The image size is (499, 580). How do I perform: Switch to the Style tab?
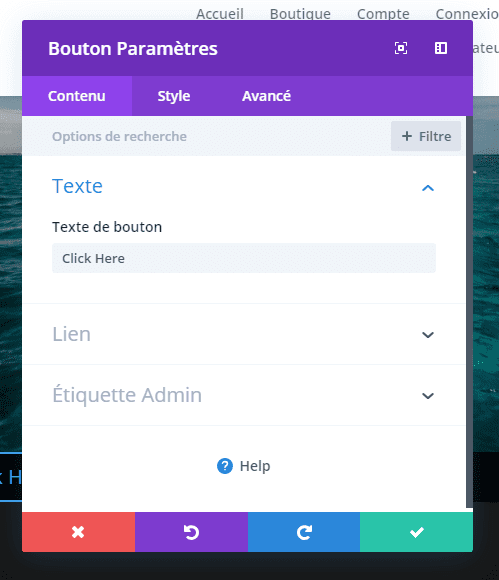[x=174, y=96]
